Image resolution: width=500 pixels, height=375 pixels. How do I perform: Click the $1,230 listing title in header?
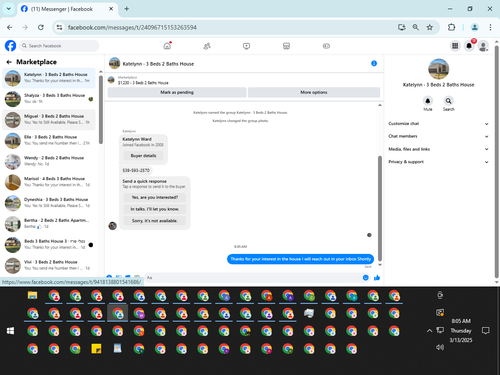[x=143, y=83]
